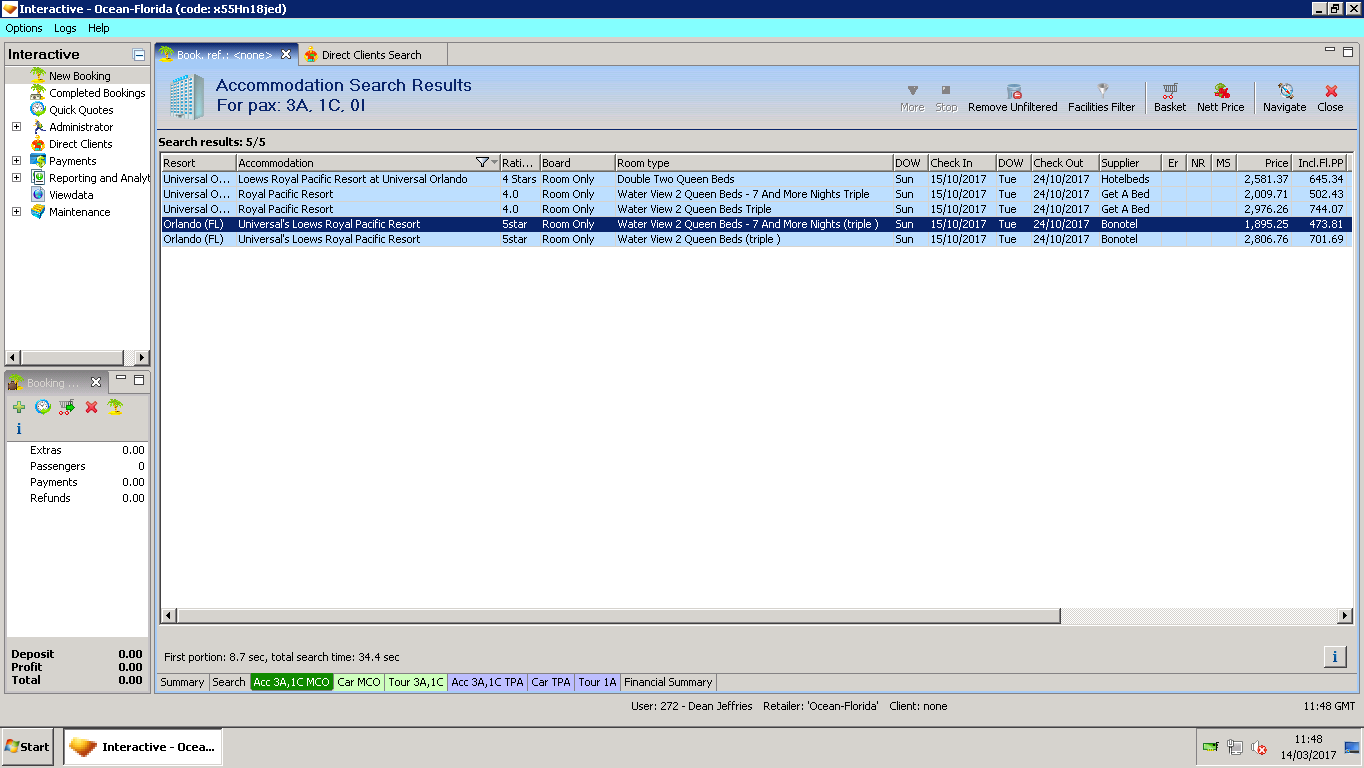
Task: Open Completed Bookings in the tree
Action: pos(97,93)
